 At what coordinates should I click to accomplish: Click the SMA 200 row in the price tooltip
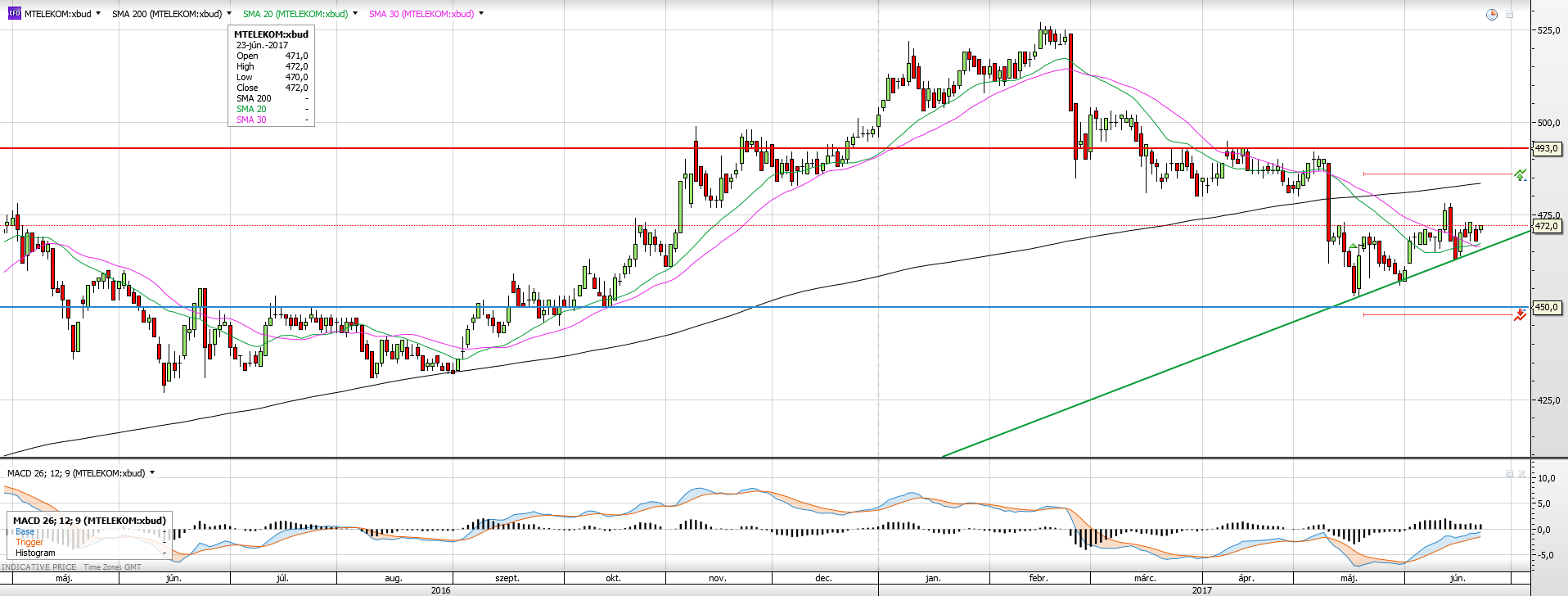pyautogui.click(x=273, y=98)
